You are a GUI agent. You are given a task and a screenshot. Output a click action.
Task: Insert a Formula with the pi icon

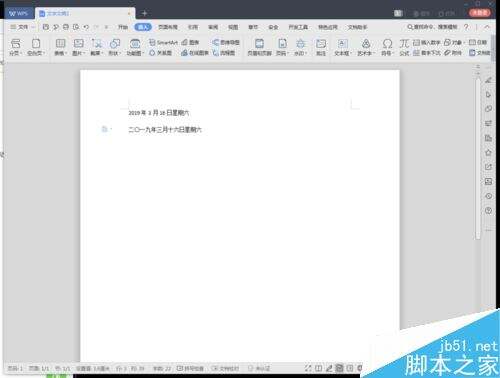(404, 46)
